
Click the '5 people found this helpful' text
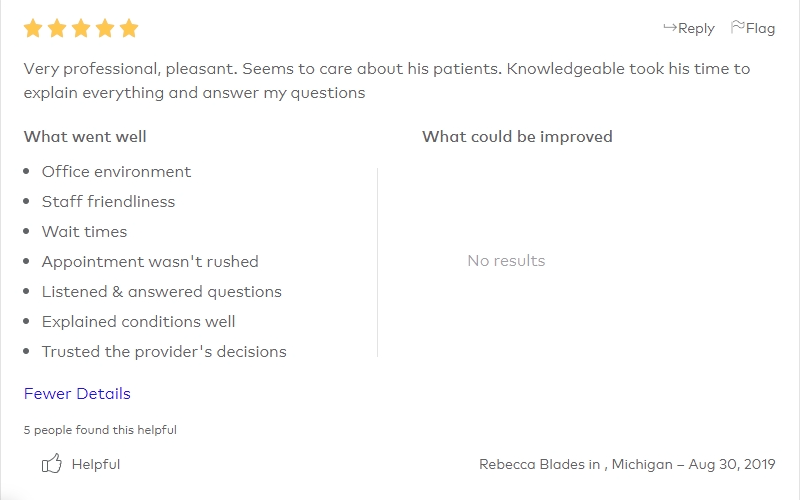click(x=100, y=430)
